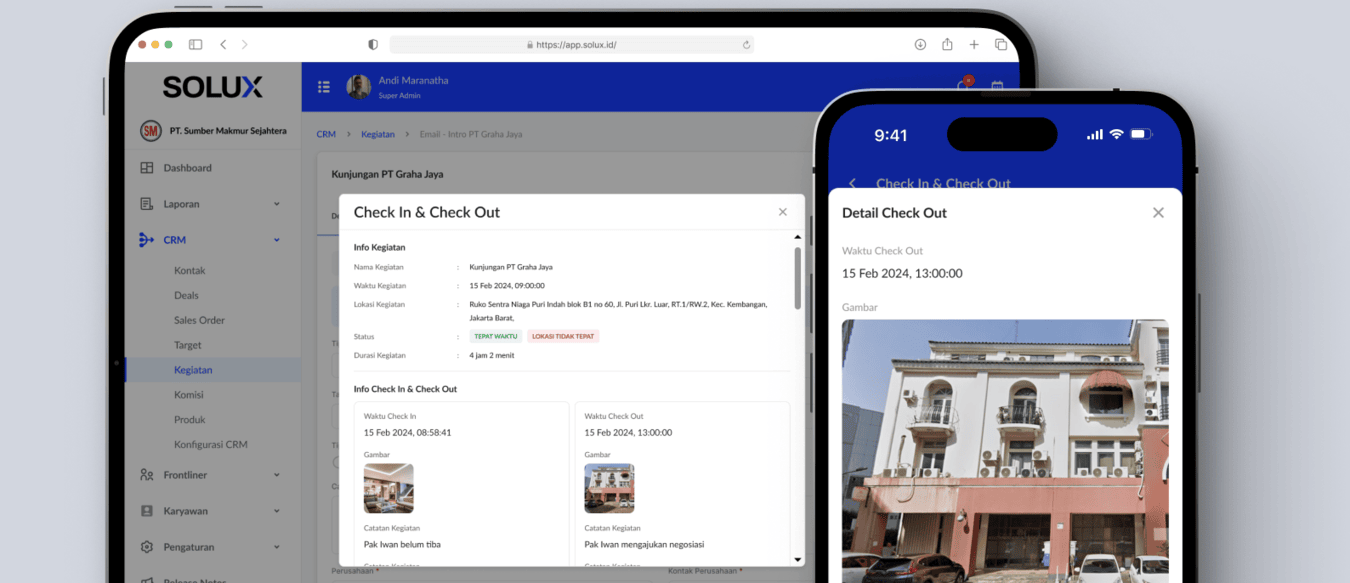Reload the page with the refresh icon
Viewport: 1350px width, 583px height.
click(746, 45)
